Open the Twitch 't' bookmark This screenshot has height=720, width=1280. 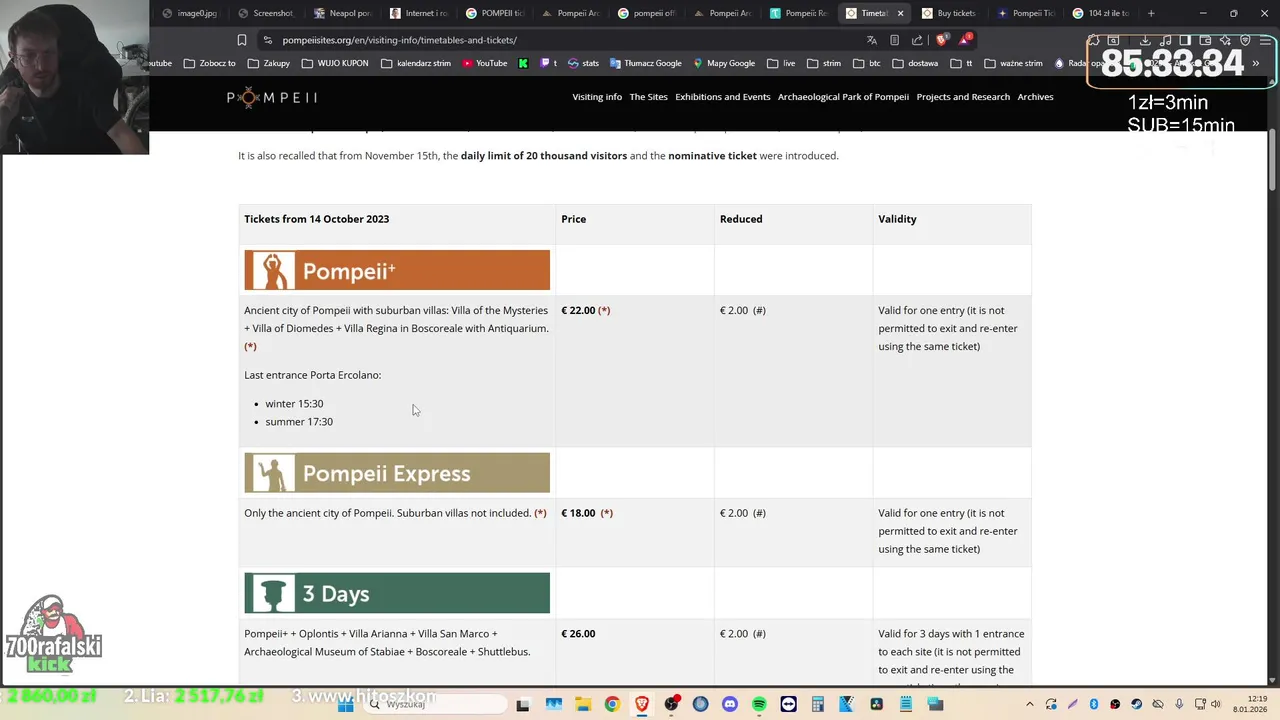pos(549,63)
